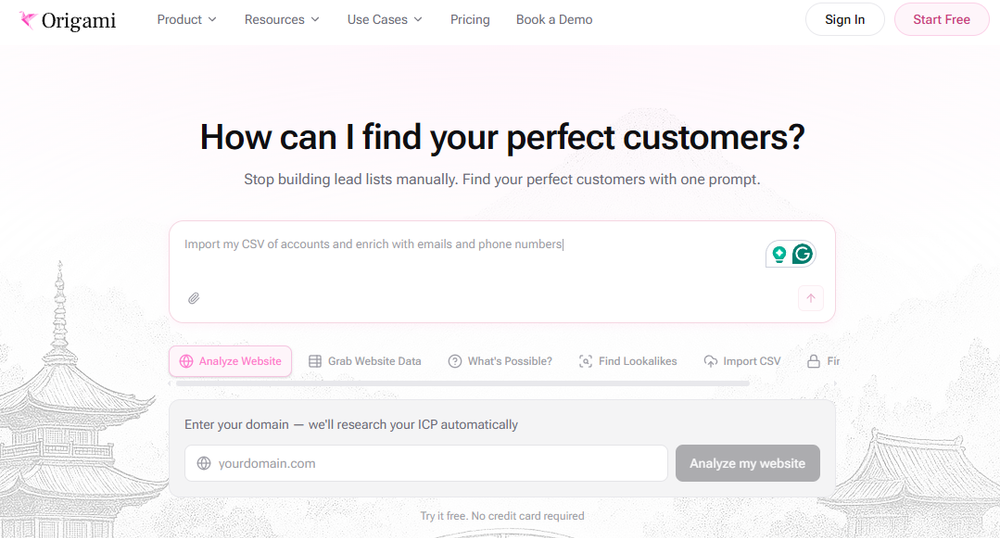Click the globe icon in domain field
This screenshot has width=1000, height=538.
204,464
